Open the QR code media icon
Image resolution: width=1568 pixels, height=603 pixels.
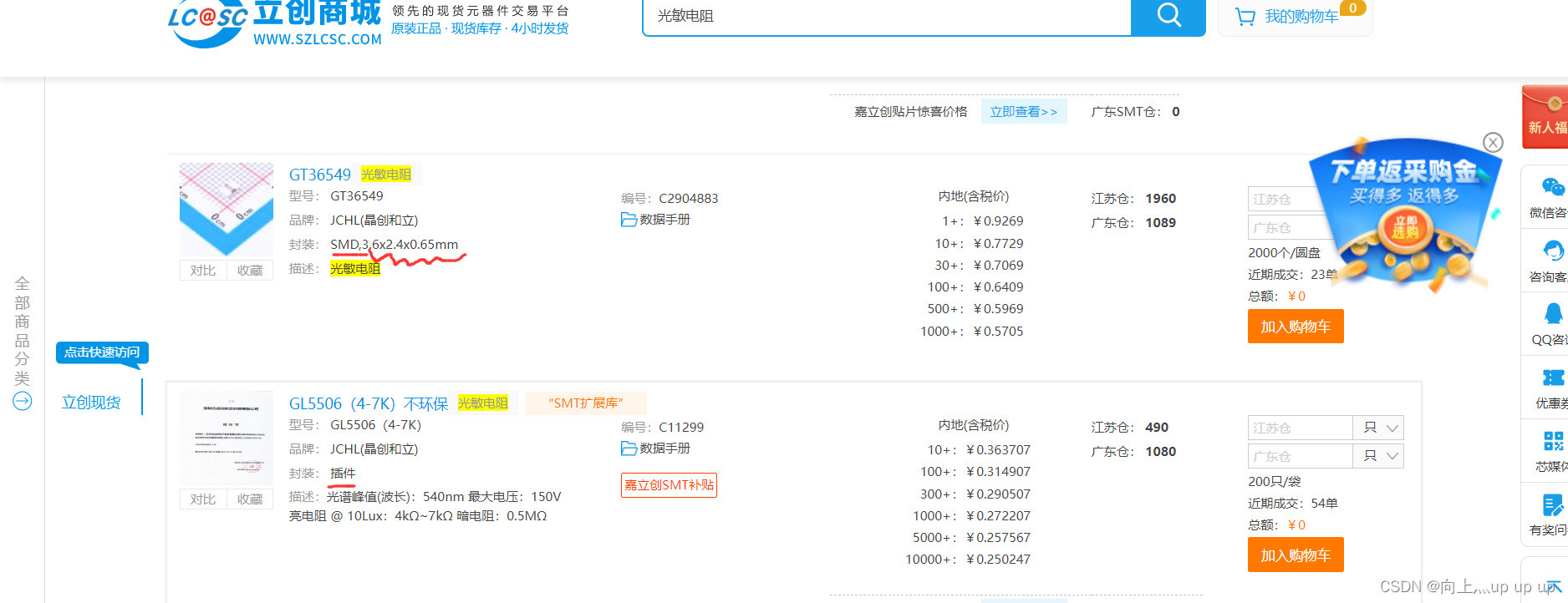[x=1552, y=441]
